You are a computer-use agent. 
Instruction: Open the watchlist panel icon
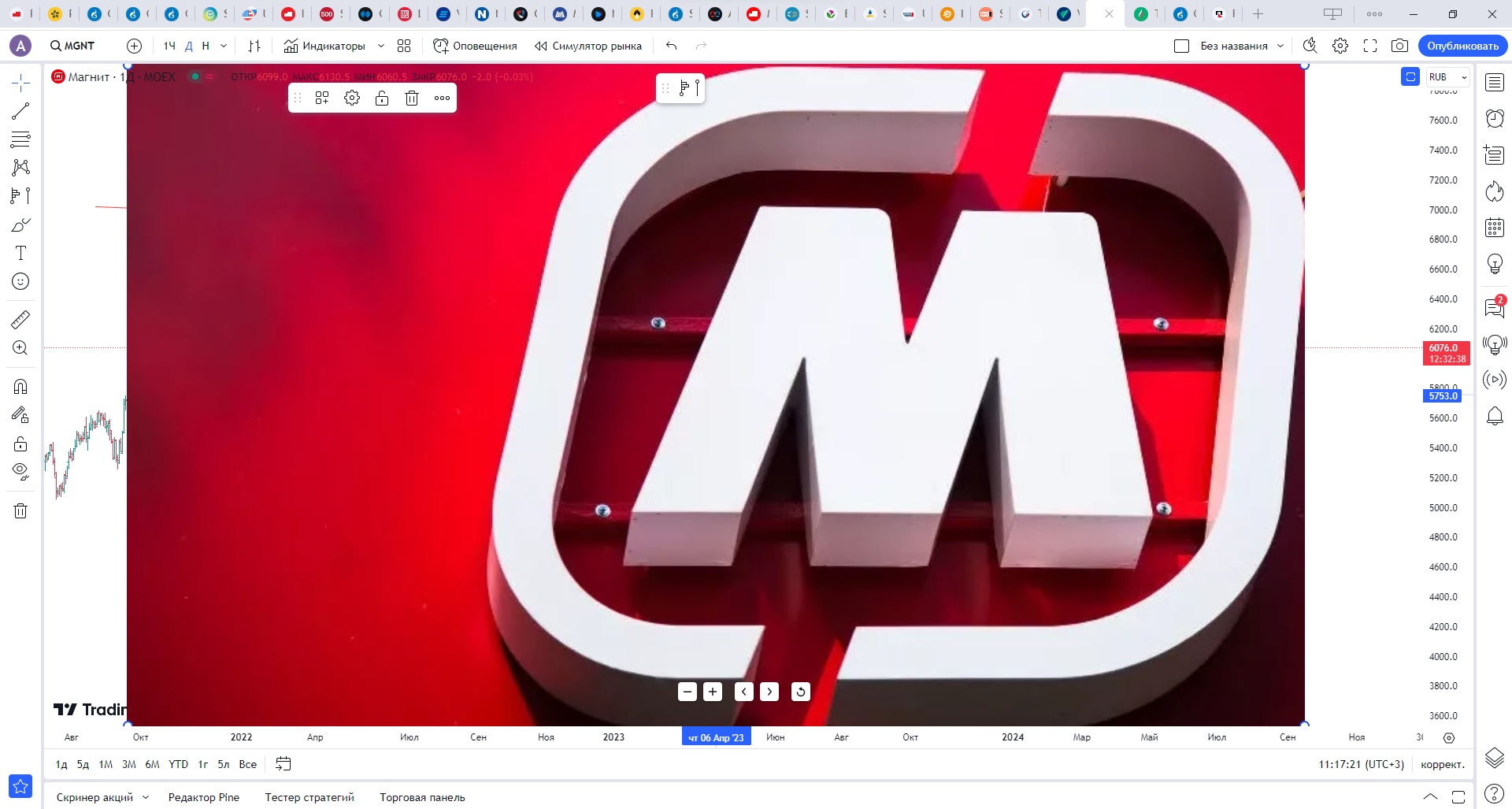1495,83
